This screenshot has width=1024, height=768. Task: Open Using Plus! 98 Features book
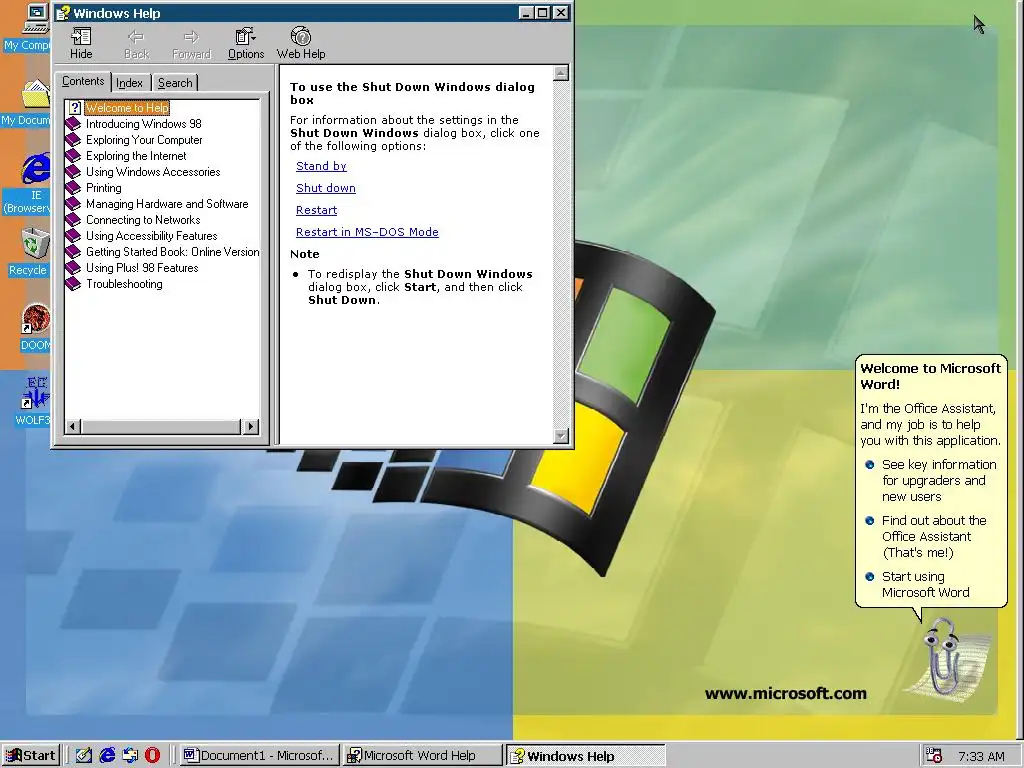(x=142, y=268)
